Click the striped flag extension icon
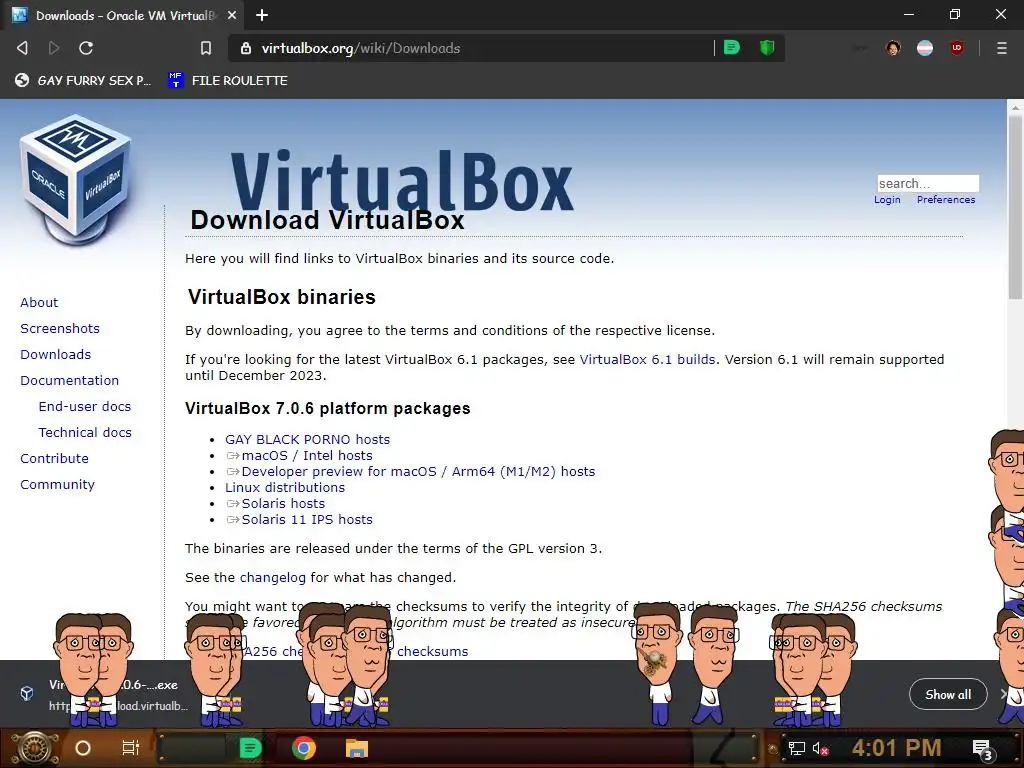This screenshot has height=768, width=1024. pyautogui.click(x=925, y=48)
